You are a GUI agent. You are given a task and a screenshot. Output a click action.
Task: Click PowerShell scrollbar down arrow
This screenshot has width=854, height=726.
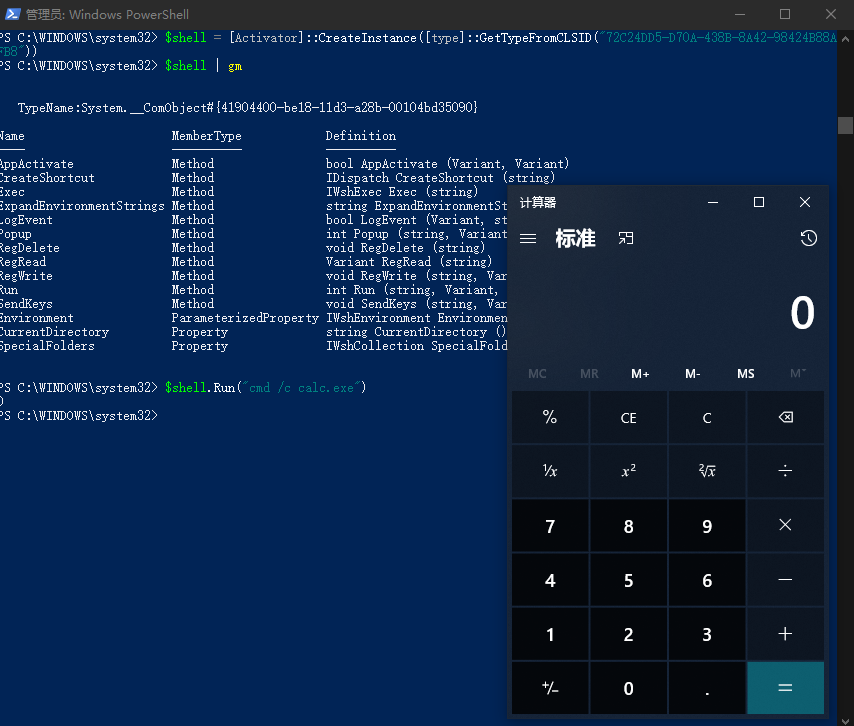click(x=845, y=721)
